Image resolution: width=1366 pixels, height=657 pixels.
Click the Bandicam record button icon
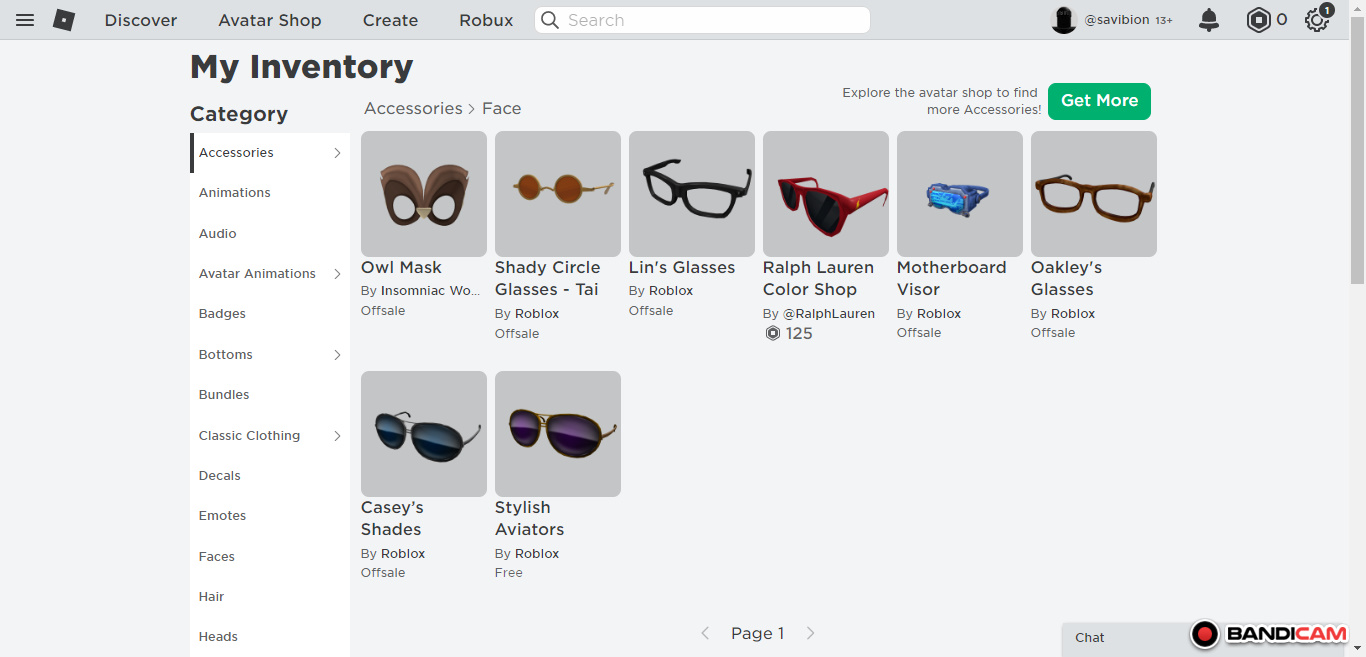coord(1205,634)
